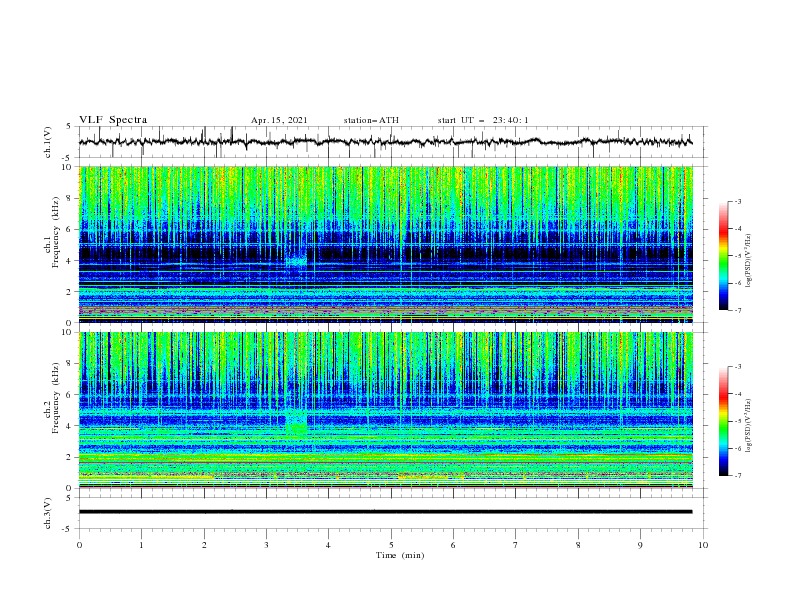
Task: Click time axis tick label "9"
Action: coord(640,545)
